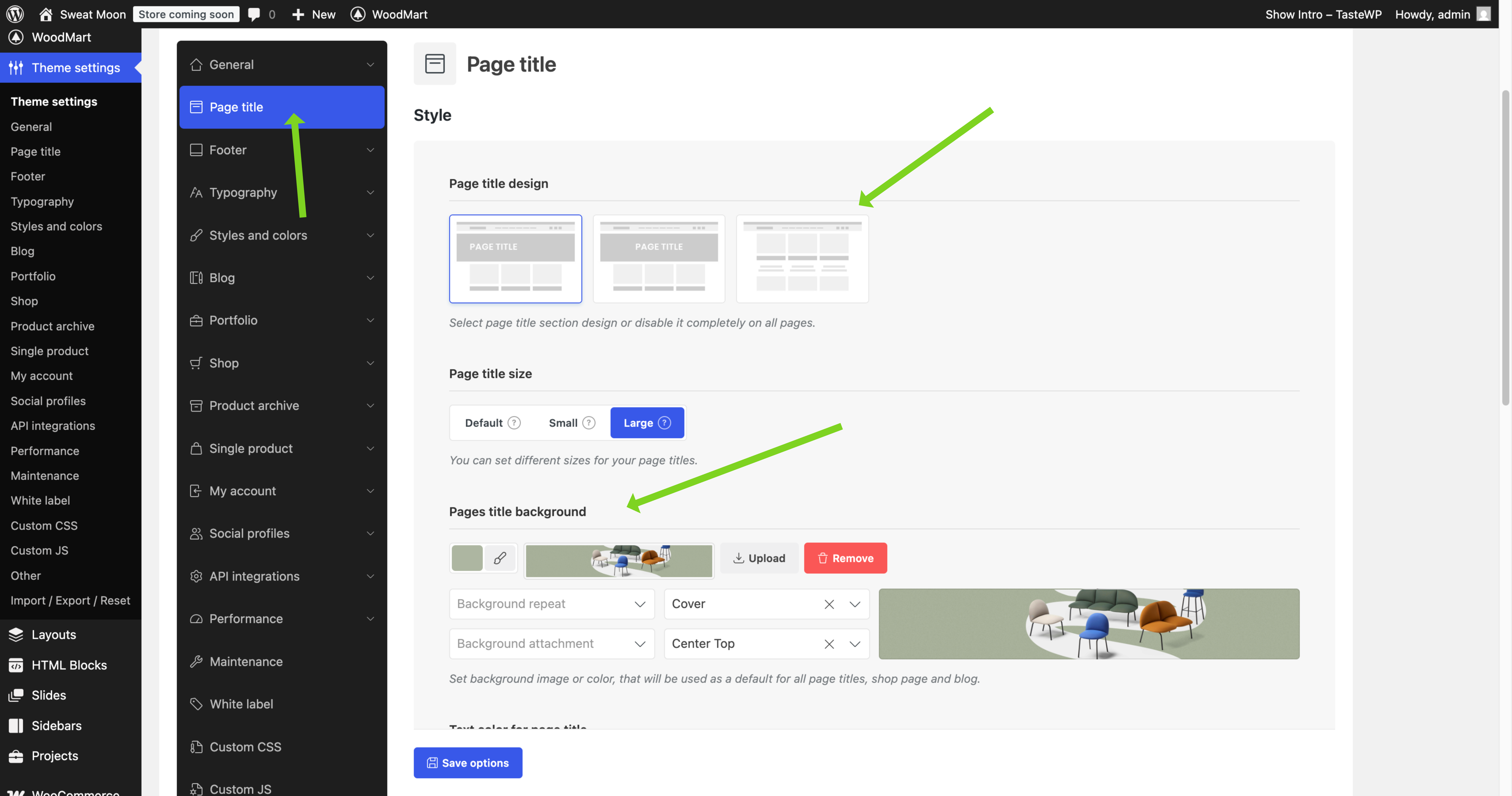
Task: Click the Projects briefcase icon
Action: [16, 756]
